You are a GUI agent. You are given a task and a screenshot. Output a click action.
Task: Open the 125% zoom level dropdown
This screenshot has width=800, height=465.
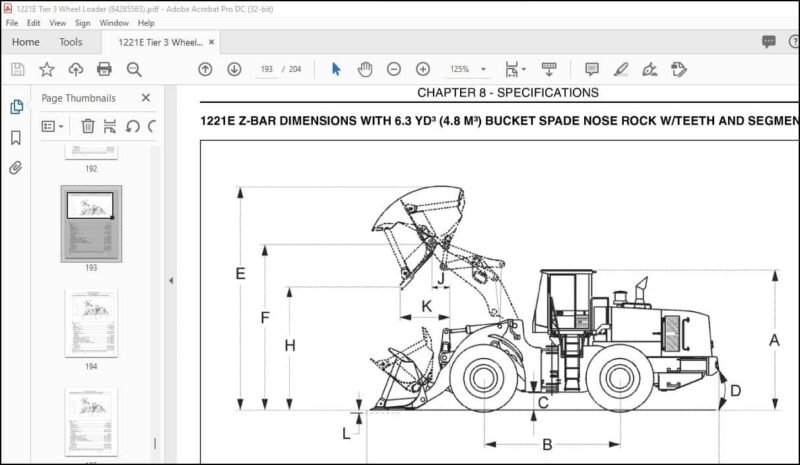pos(468,69)
